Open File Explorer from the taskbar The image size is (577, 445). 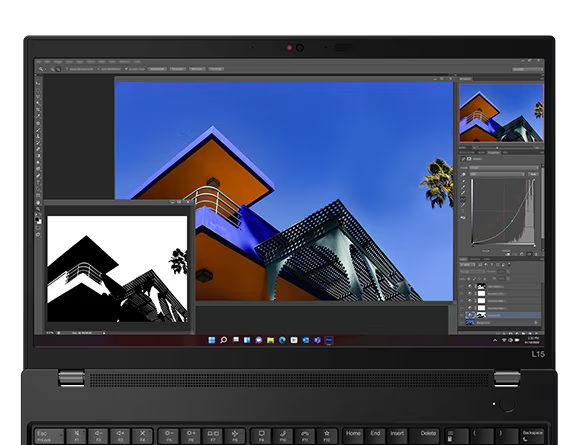coord(270,340)
